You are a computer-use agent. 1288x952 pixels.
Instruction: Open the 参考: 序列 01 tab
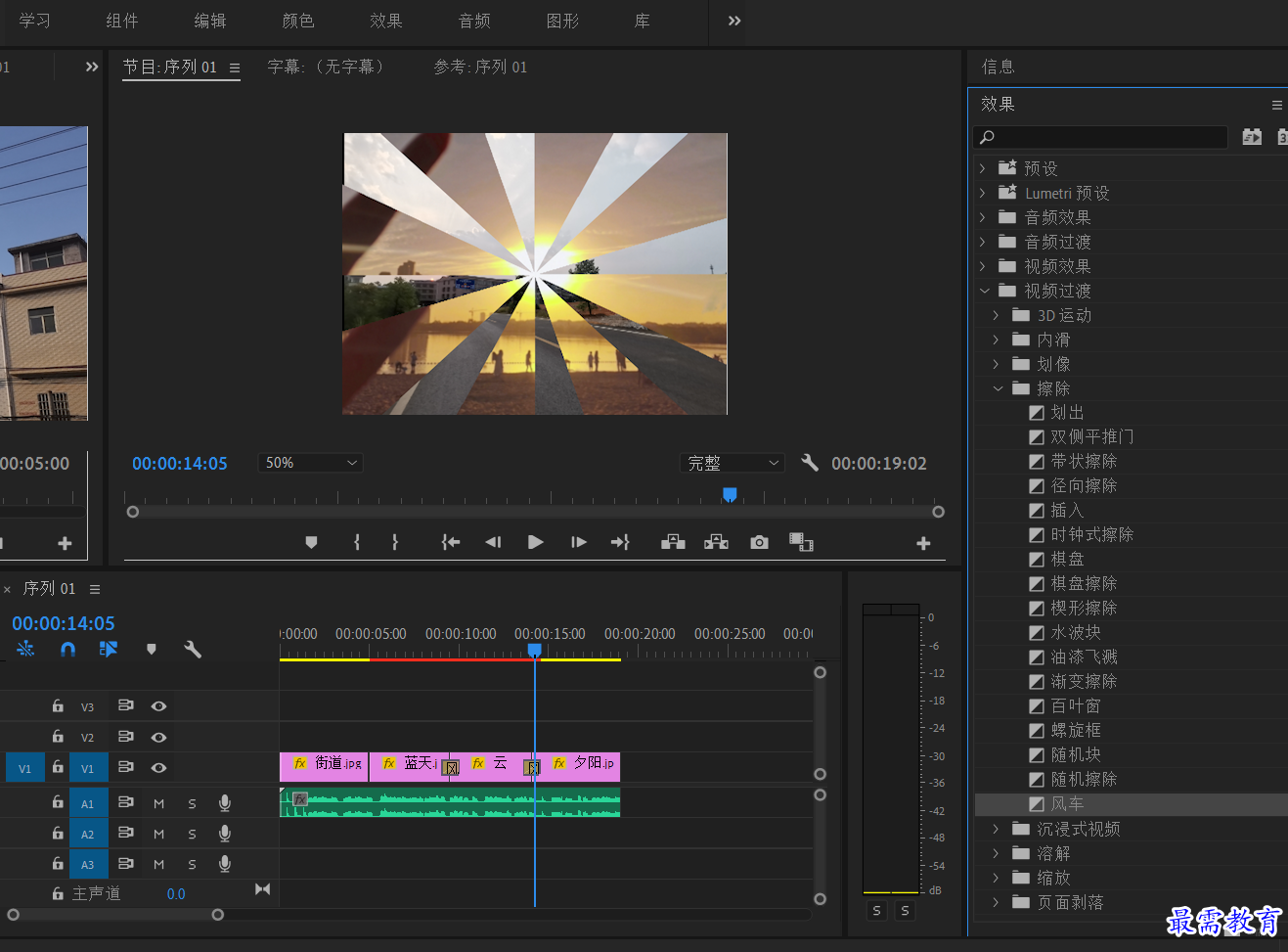[480, 67]
